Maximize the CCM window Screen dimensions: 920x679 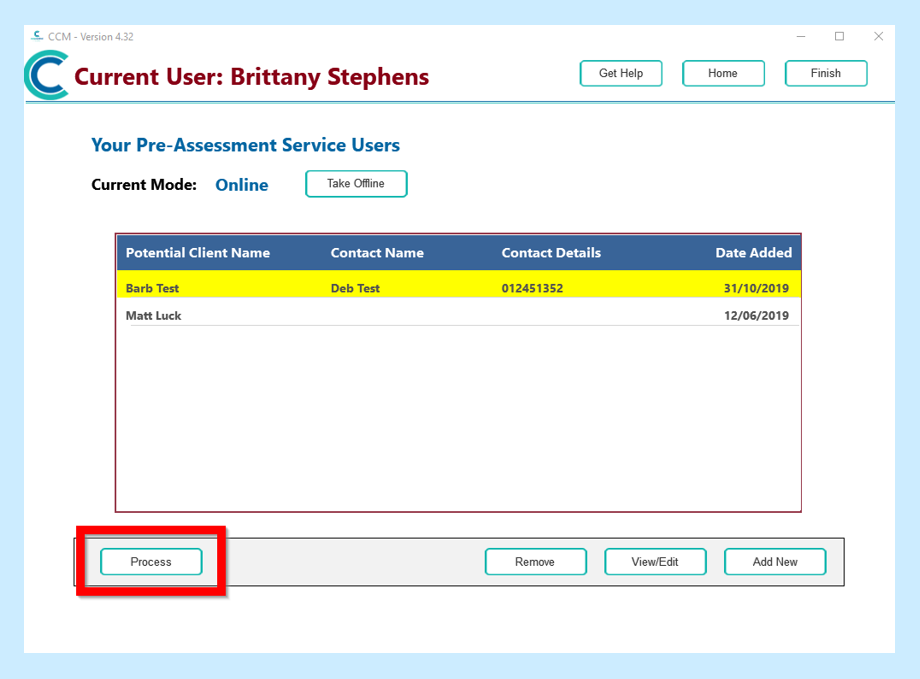tap(839, 36)
